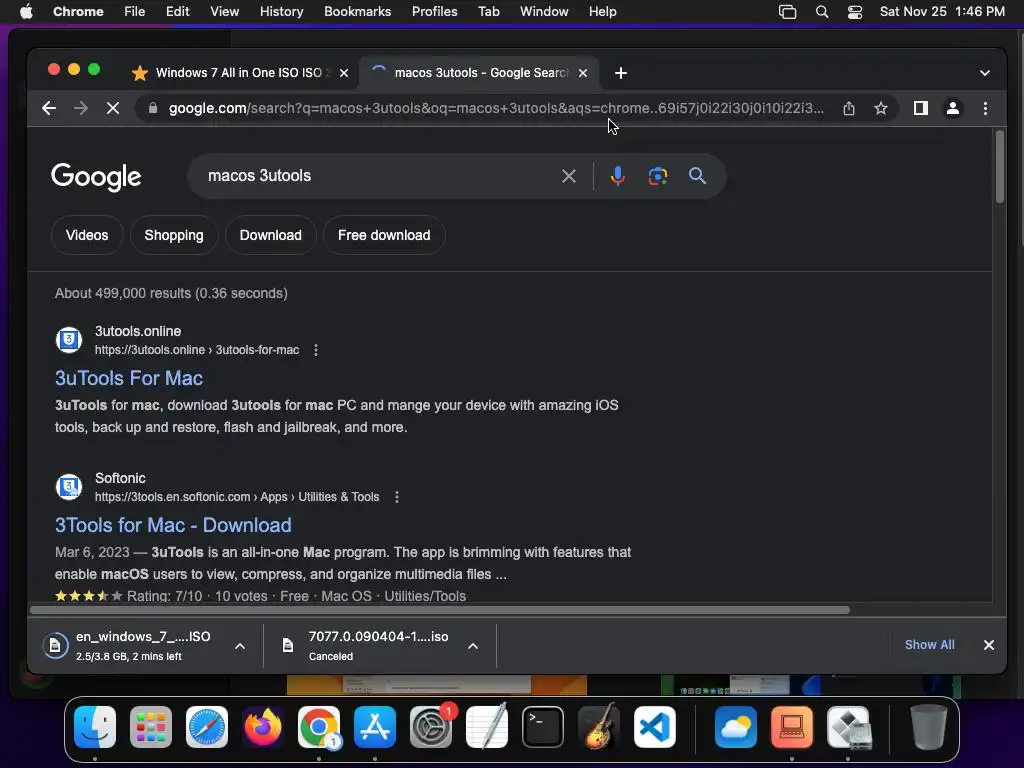Launch Firefox from the Dock
This screenshot has width=1024, height=768.
(x=263, y=727)
